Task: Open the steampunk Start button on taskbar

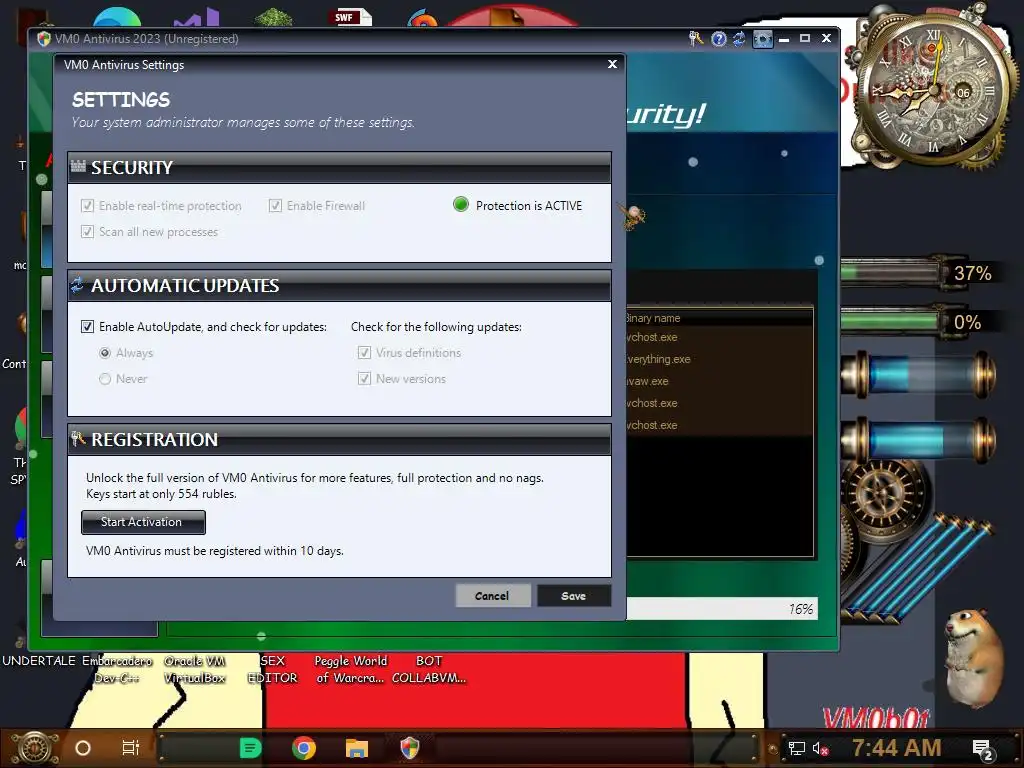Action: (35, 748)
